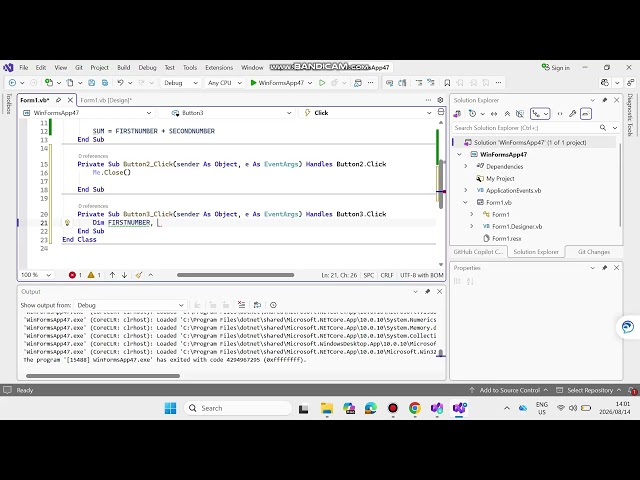The image size is (640, 480).
Task: Click the Live Share icon at top right
Action: [631, 83]
